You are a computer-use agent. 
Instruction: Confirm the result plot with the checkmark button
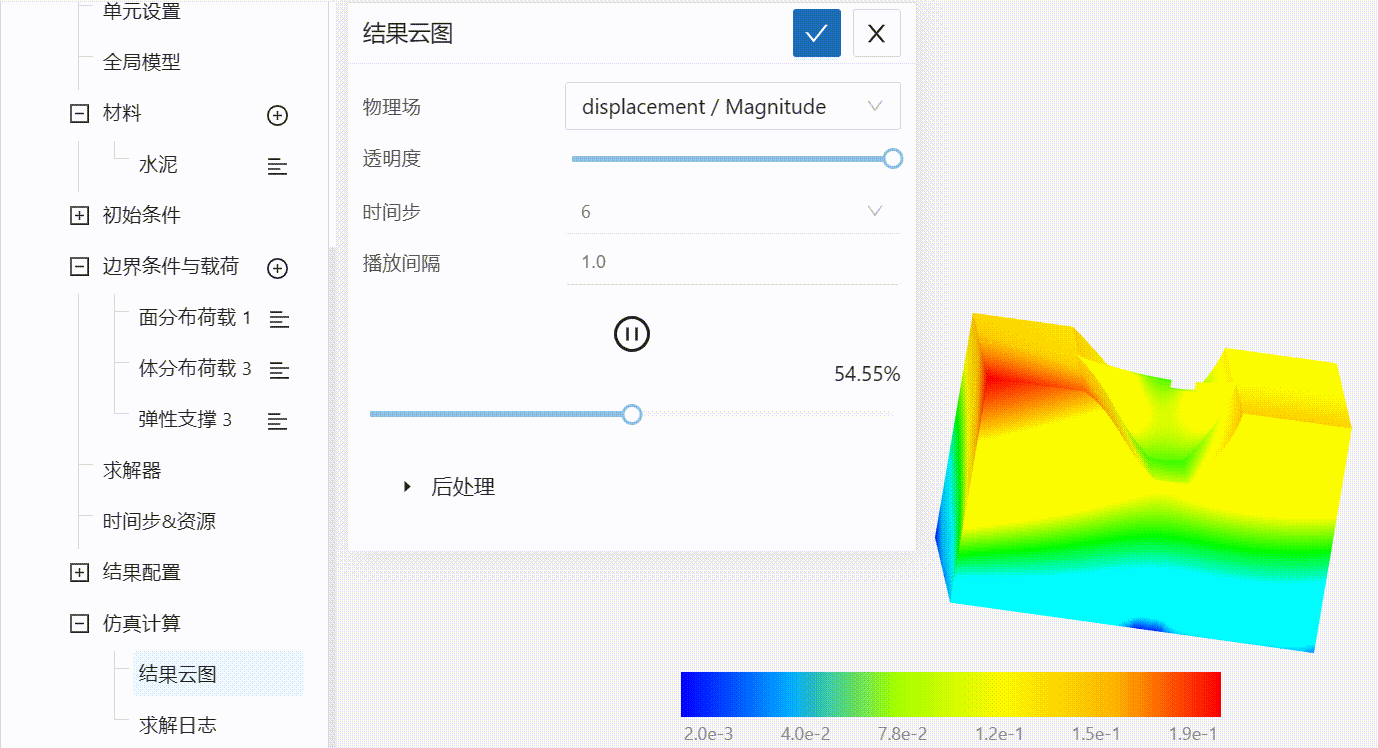click(817, 33)
